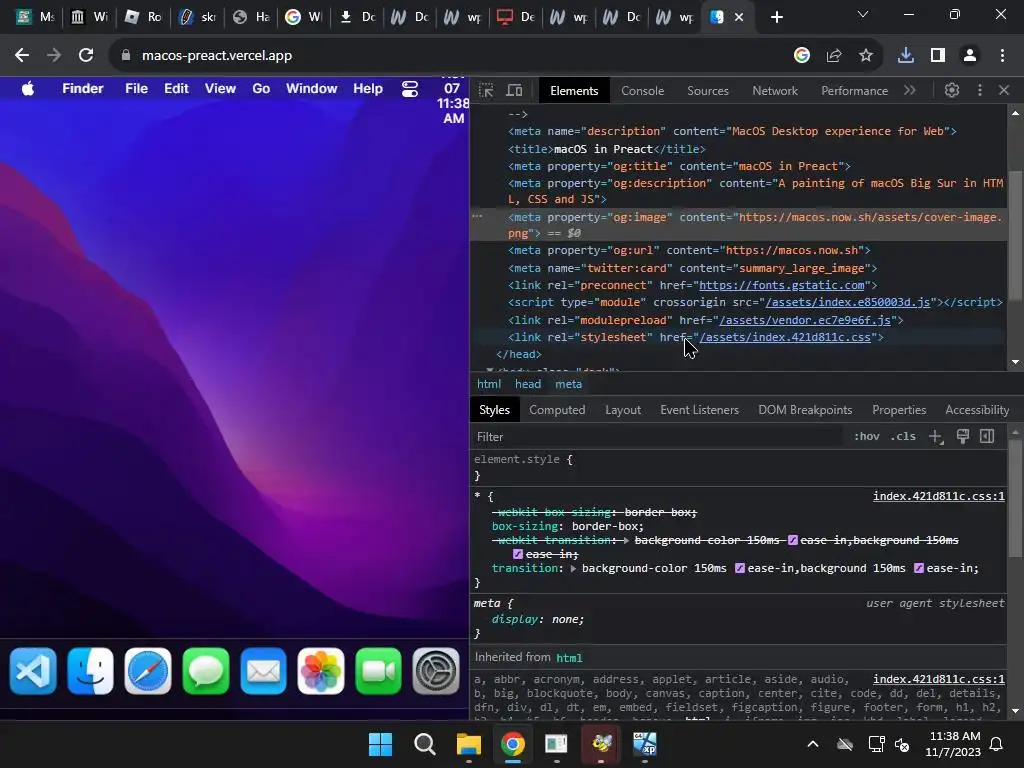
Task: Open Chrome profile avatar
Action: tap(970, 56)
